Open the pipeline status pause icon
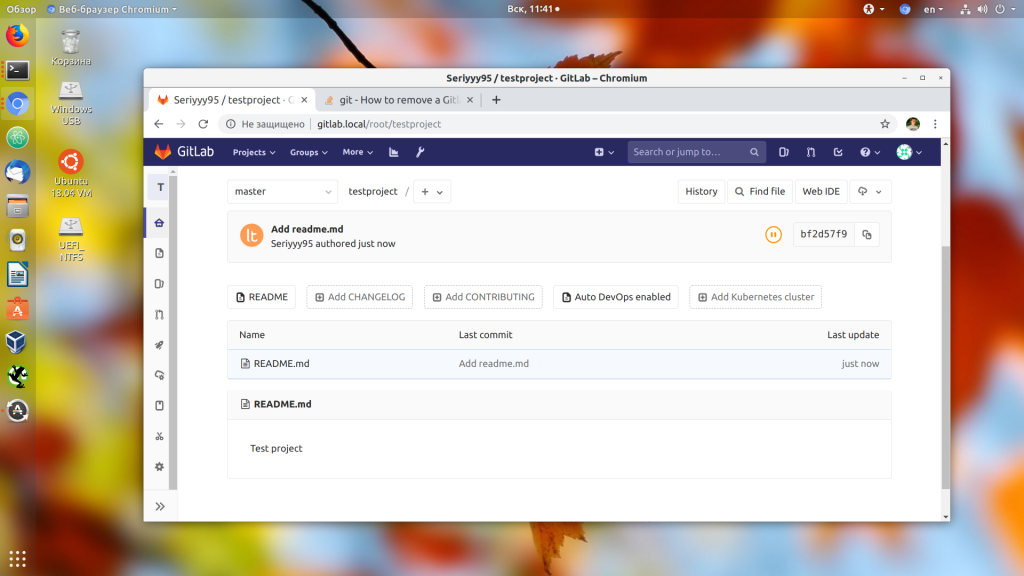This screenshot has height=576, width=1024. 773,234
